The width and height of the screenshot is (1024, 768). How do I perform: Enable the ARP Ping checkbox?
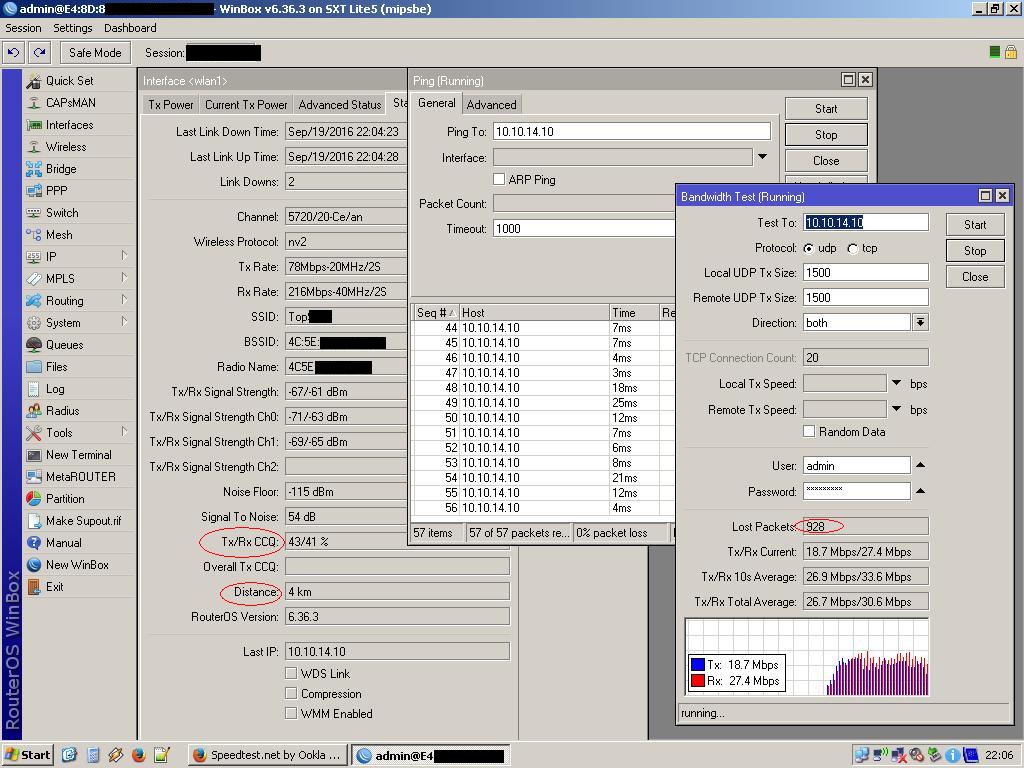(499, 179)
